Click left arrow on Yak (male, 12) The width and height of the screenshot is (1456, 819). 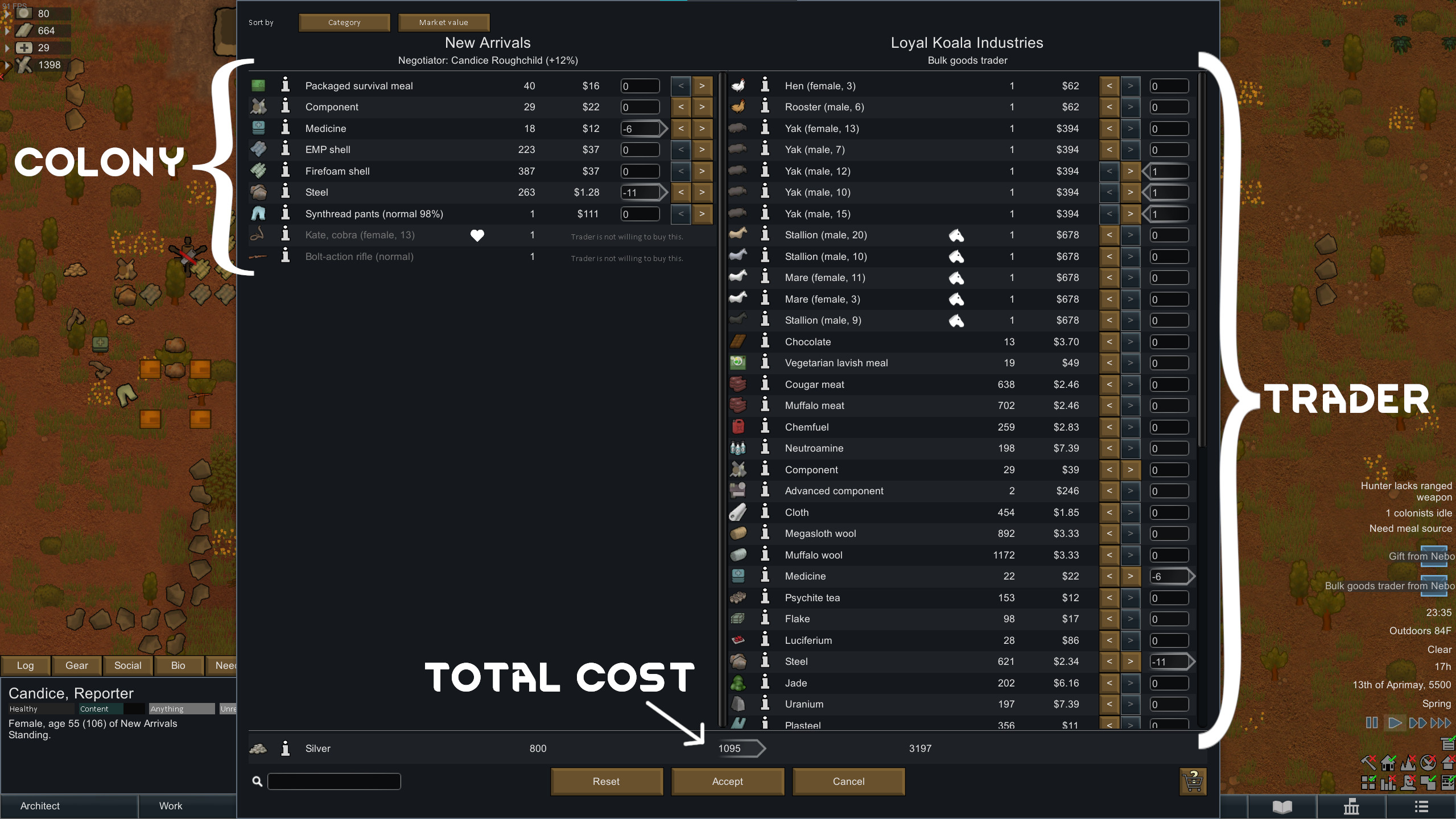pyautogui.click(x=1109, y=171)
